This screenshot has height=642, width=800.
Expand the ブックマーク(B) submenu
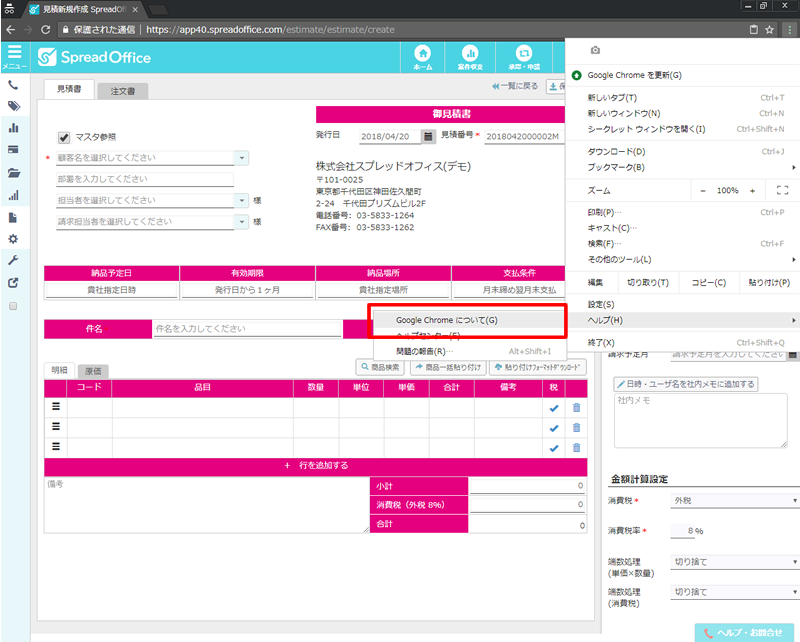[683, 167]
